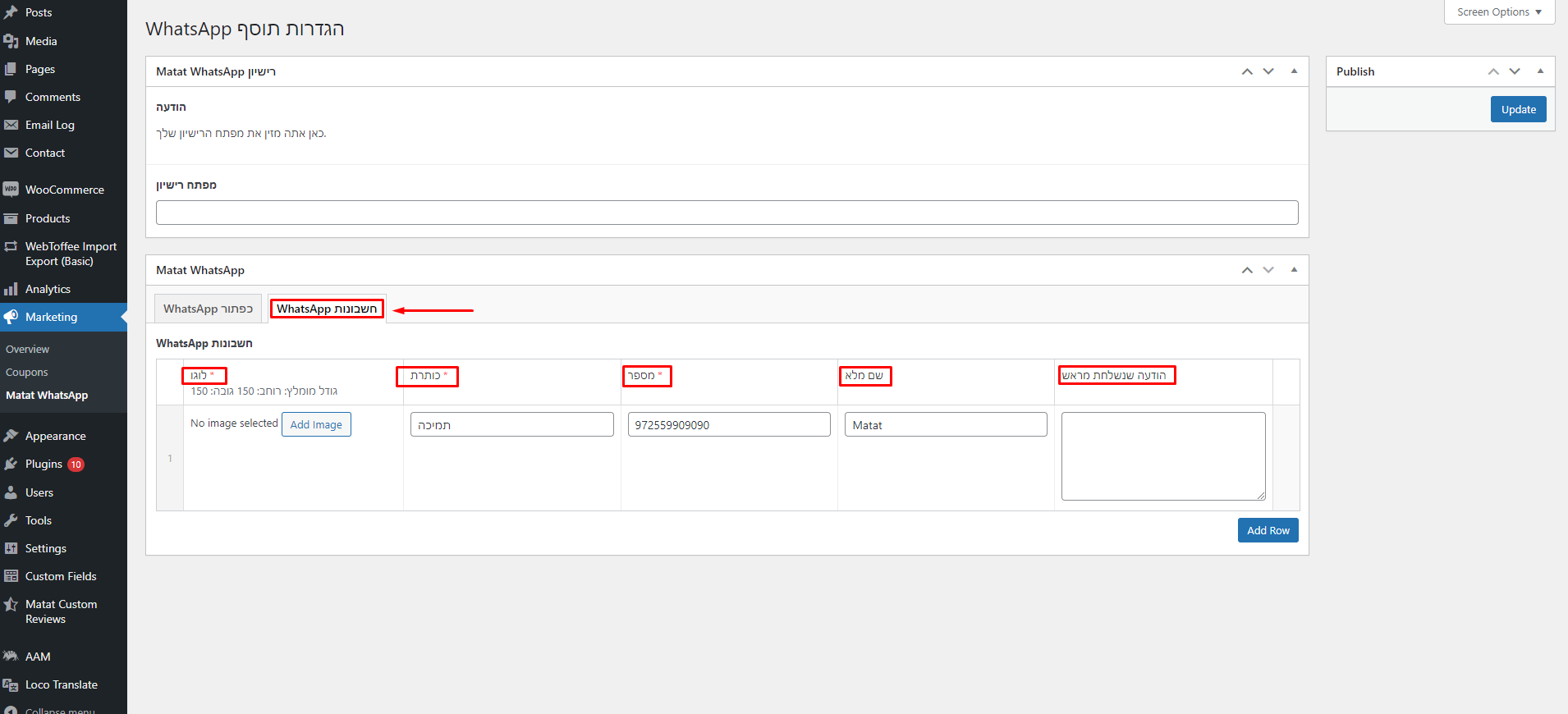Click the Contact mail icon

[x=11, y=153]
